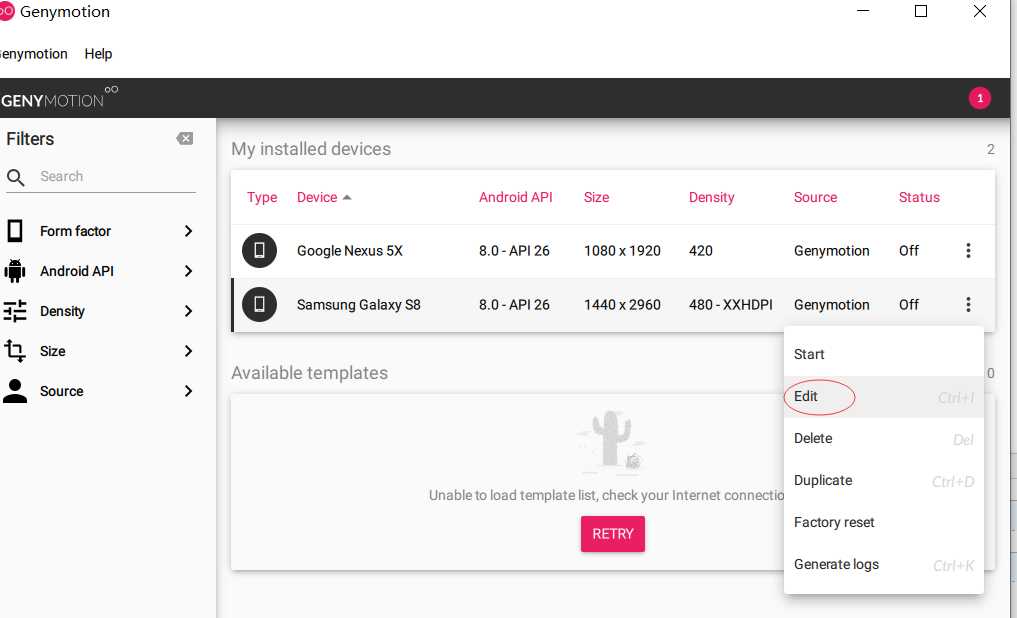Choose Edit from the context menu

(883, 396)
